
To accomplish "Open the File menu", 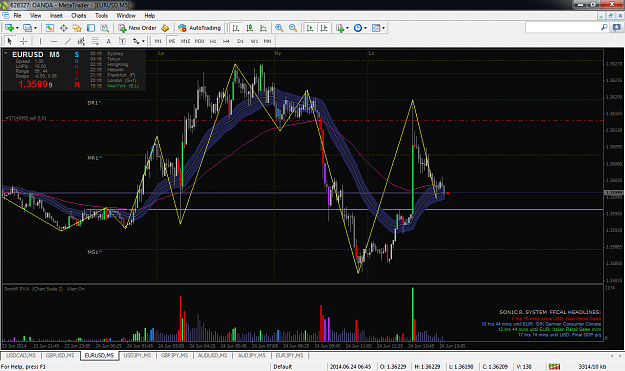I will pyautogui.click(x=18, y=16).
